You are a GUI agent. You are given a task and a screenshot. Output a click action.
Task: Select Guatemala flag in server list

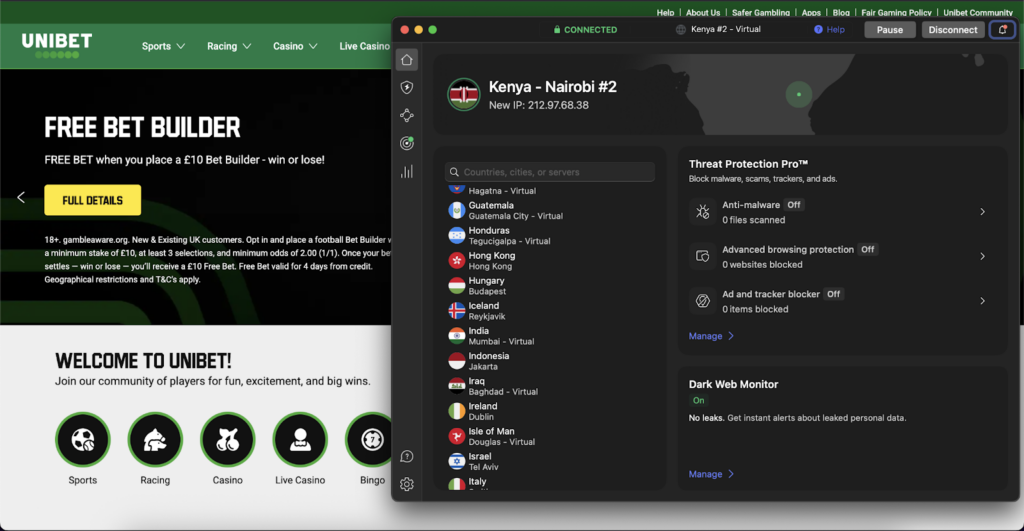coord(456,210)
